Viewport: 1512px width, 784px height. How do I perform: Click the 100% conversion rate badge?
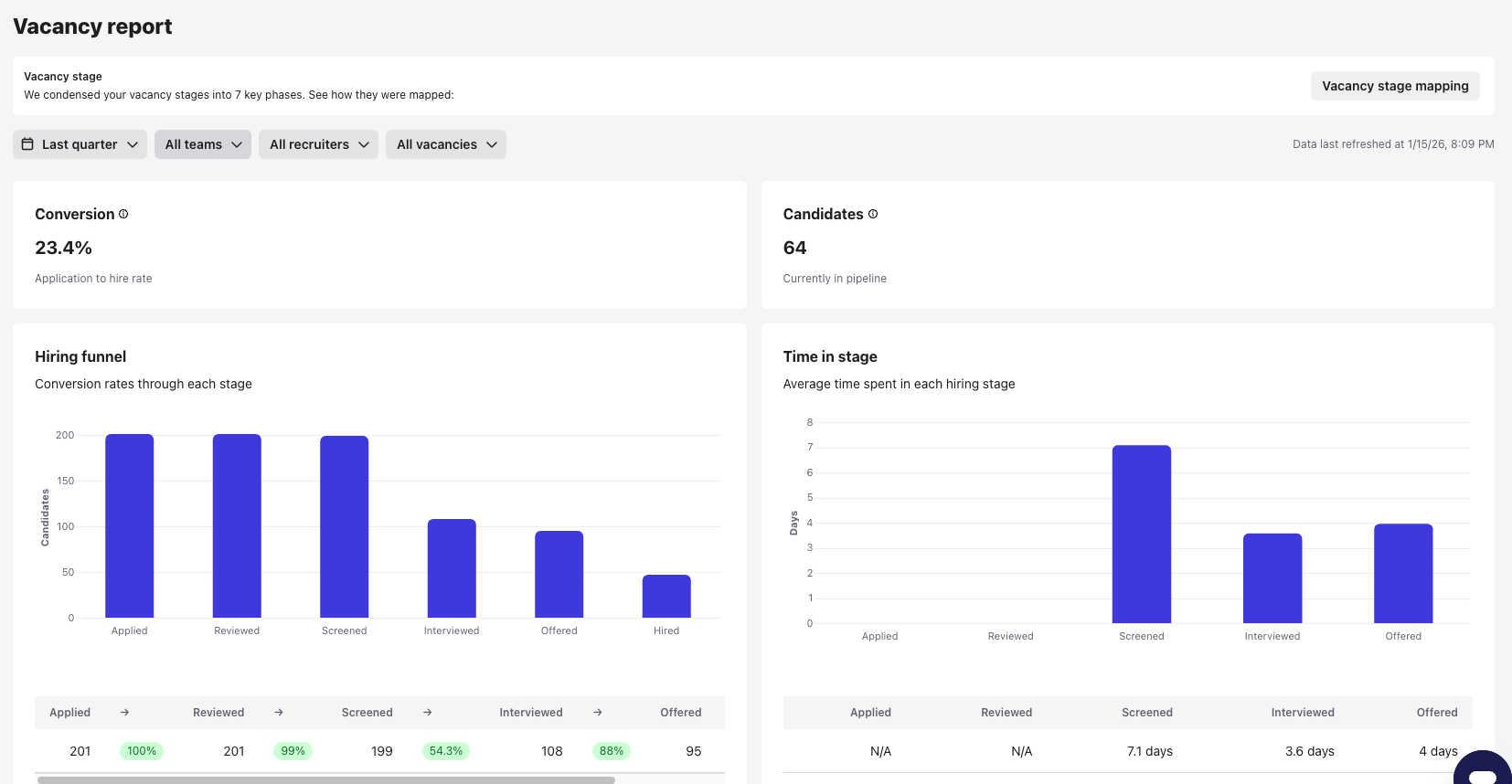coord(142,751)
